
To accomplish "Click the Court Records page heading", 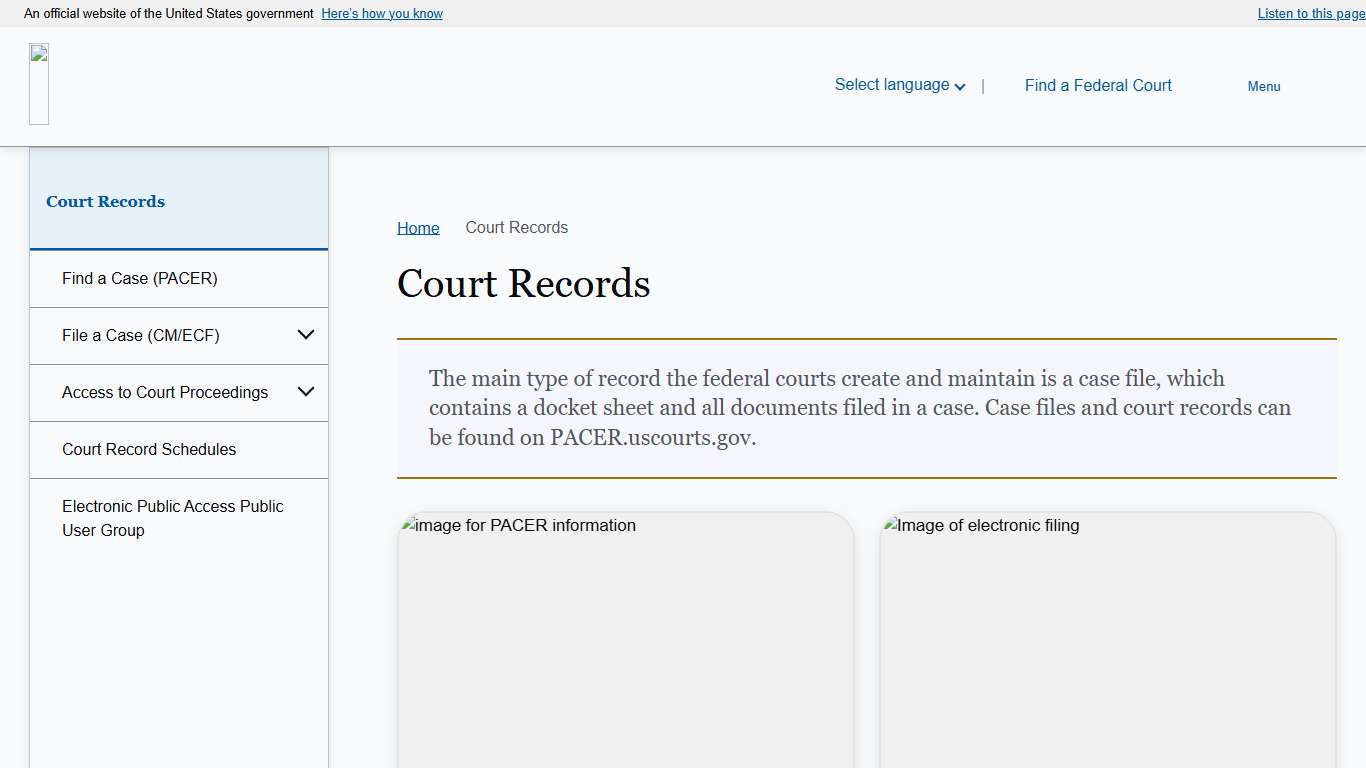I will (523, 284).
